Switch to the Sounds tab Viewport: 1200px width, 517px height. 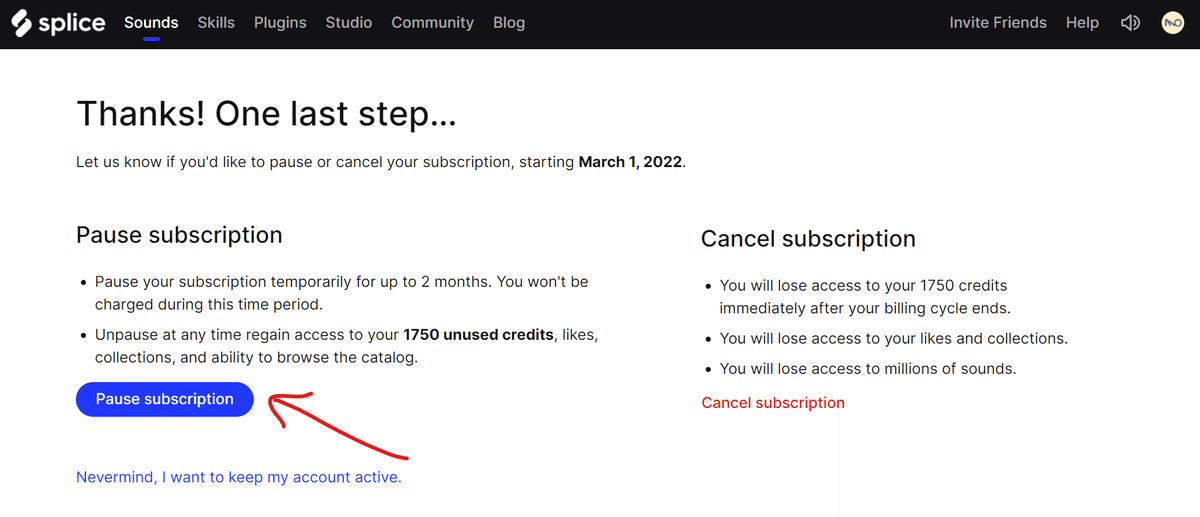[151, 23]
